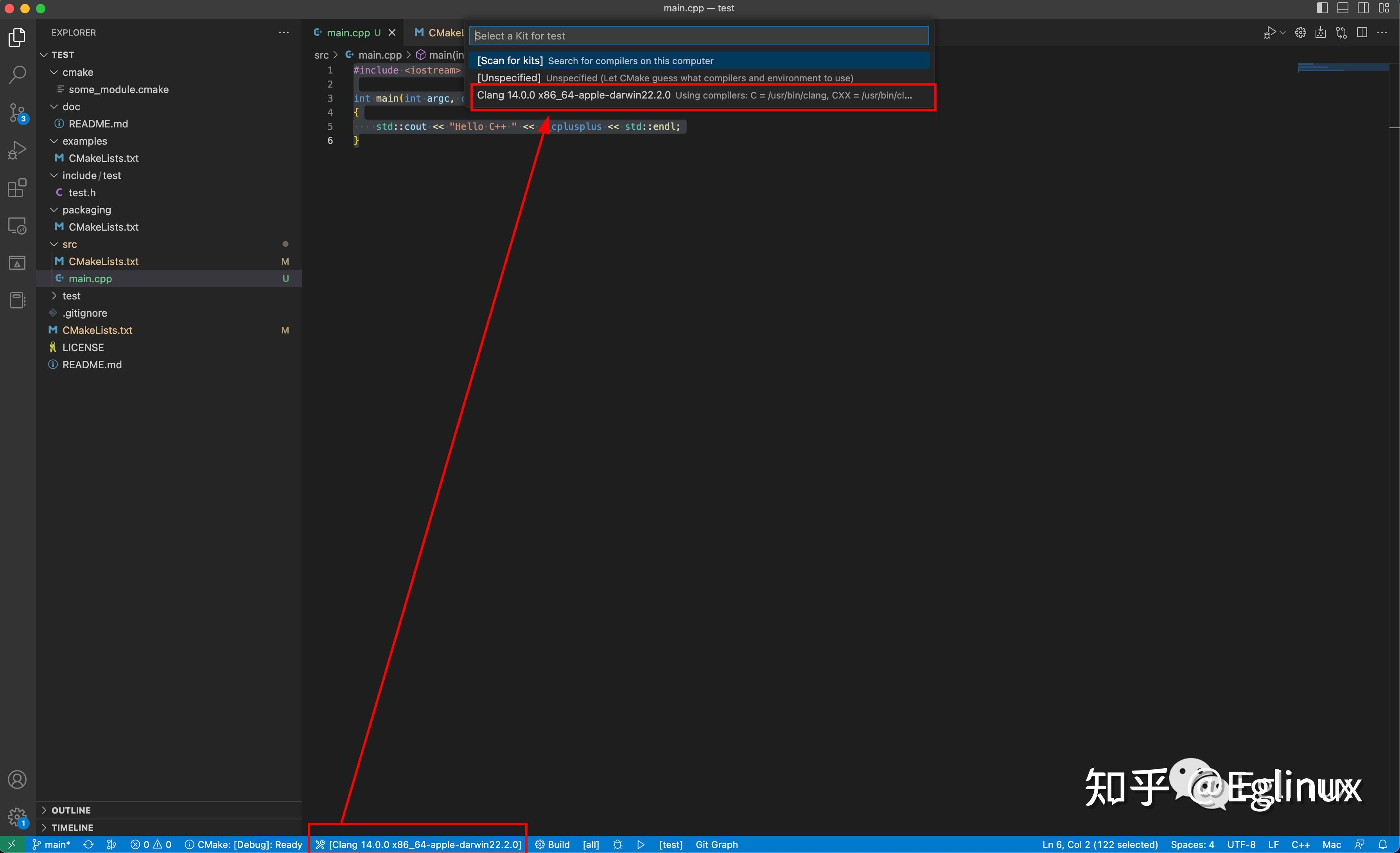Click src breadcrumb segment
1400x853 pixels.
click(x=321, y=55)
